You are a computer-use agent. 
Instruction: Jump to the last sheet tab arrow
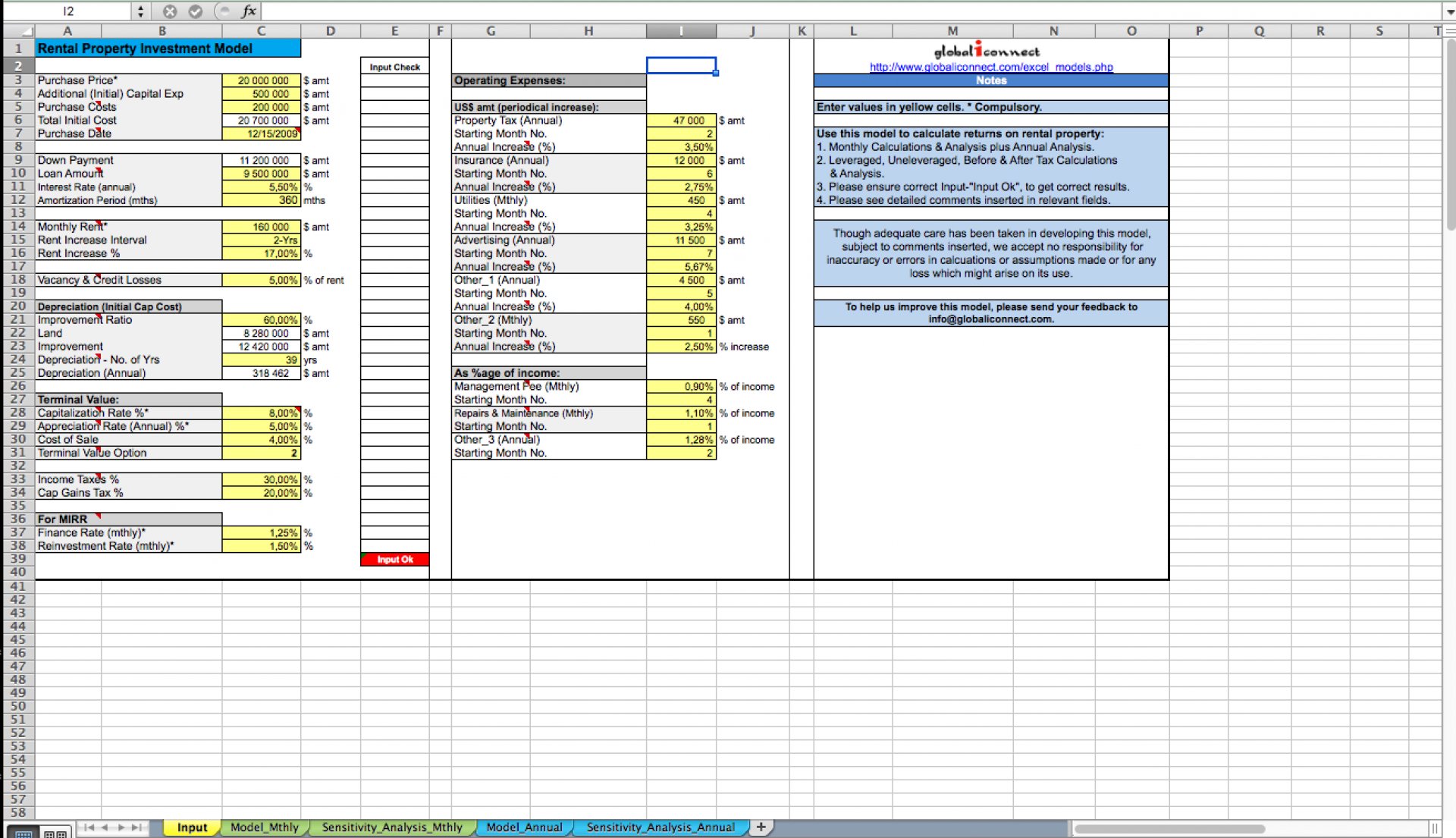136,827
